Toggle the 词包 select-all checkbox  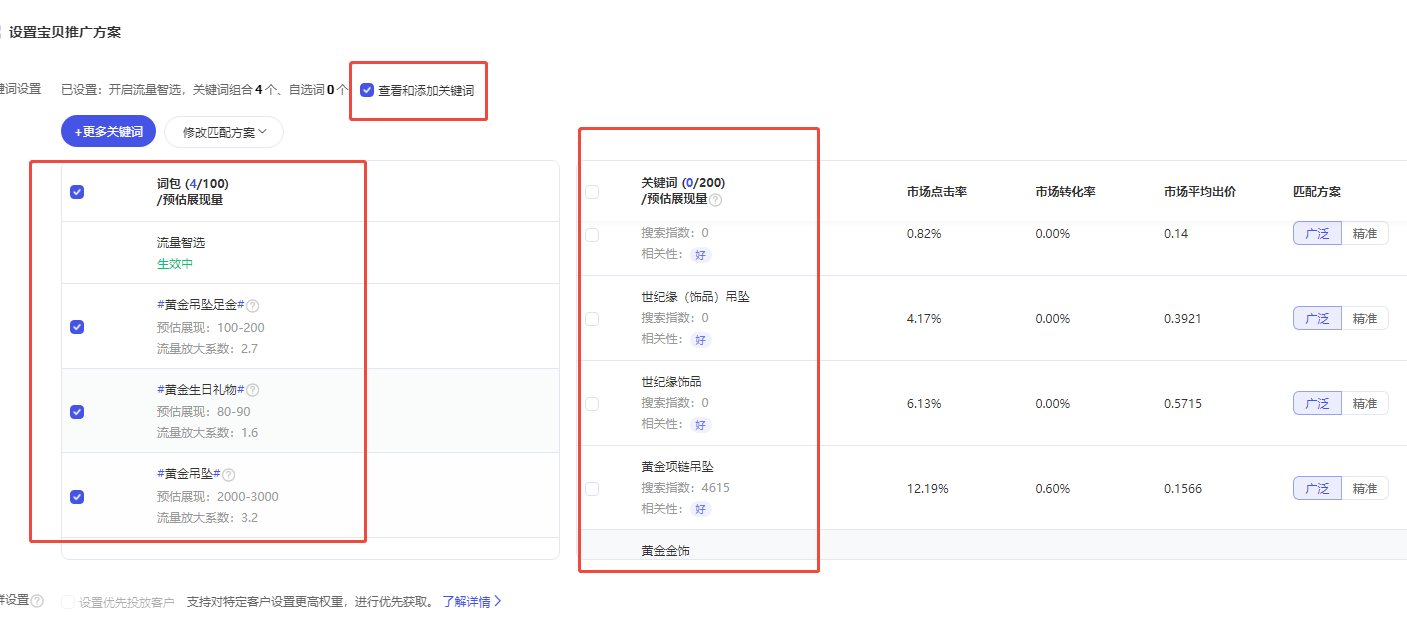[77, 192]
